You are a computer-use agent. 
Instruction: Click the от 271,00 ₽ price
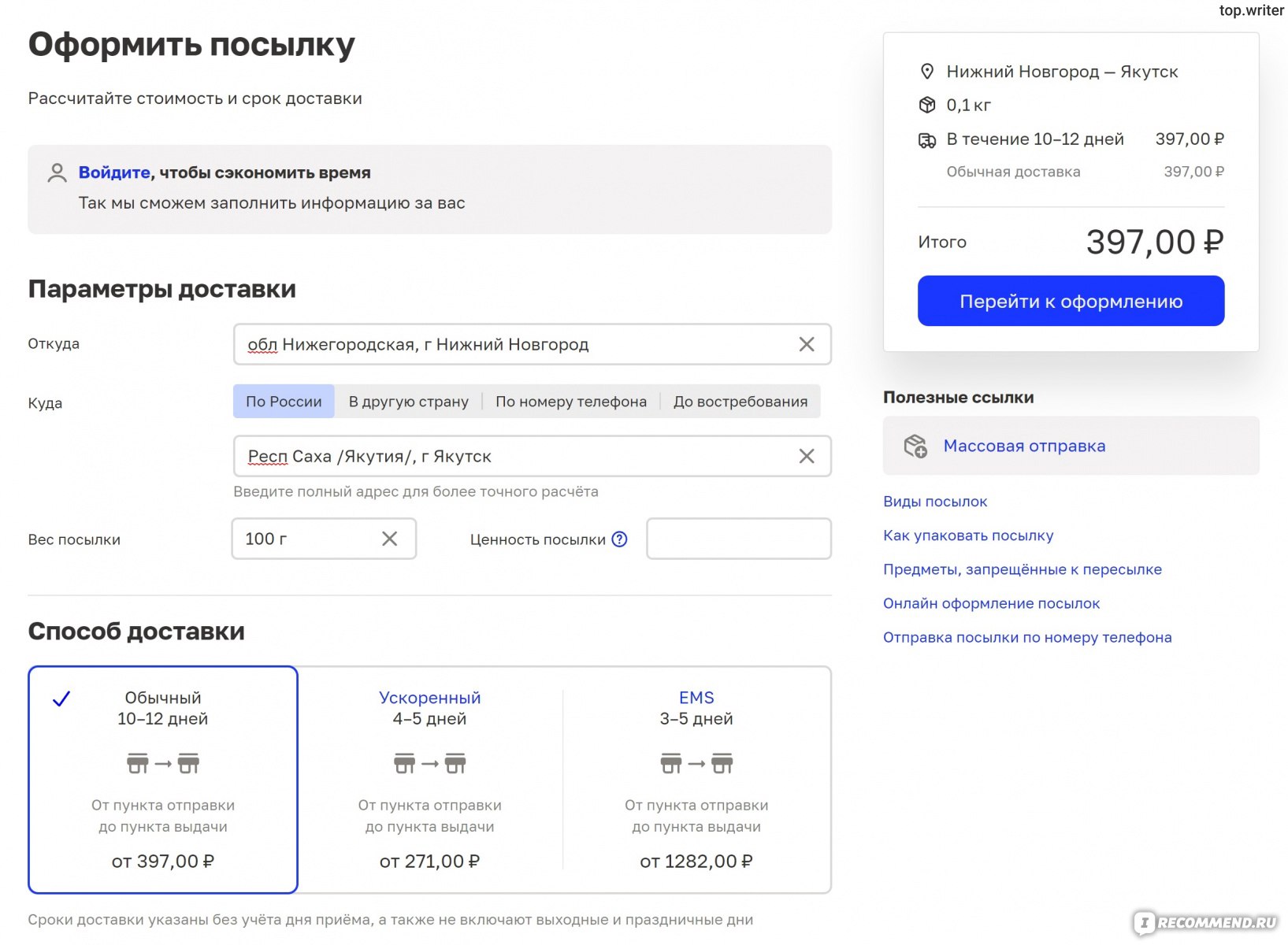click(429, 862)
